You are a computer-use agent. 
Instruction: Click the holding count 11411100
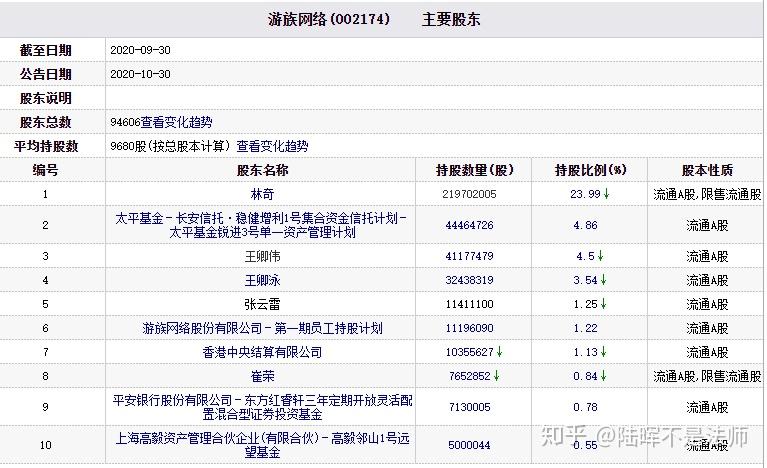[x=469, y=304]
